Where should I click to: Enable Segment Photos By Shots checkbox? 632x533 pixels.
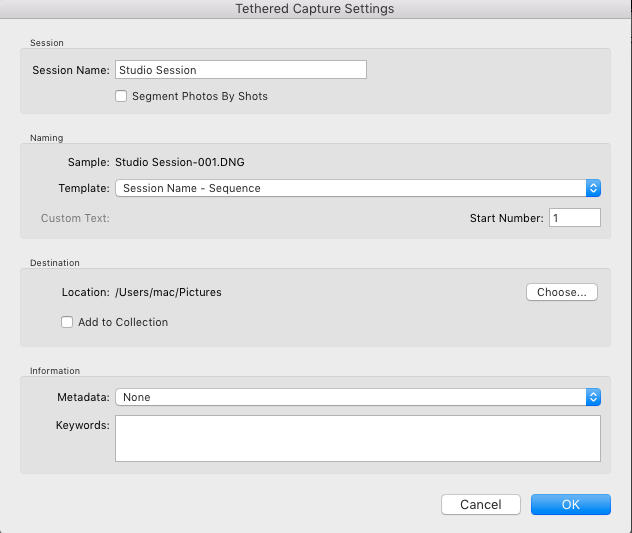[x=121, y=96]
